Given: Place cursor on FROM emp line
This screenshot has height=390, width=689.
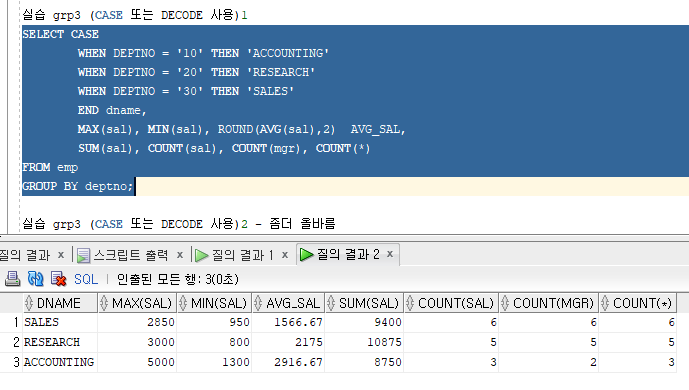Looking at the screenshot, I should (50, 167).
